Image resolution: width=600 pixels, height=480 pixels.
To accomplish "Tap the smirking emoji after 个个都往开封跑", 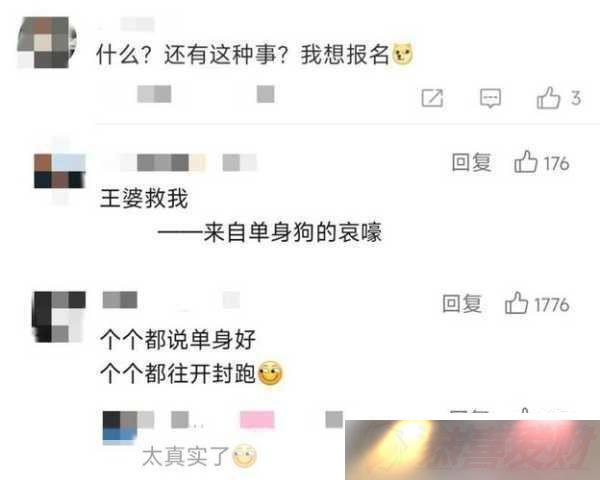I will (270, 373).
